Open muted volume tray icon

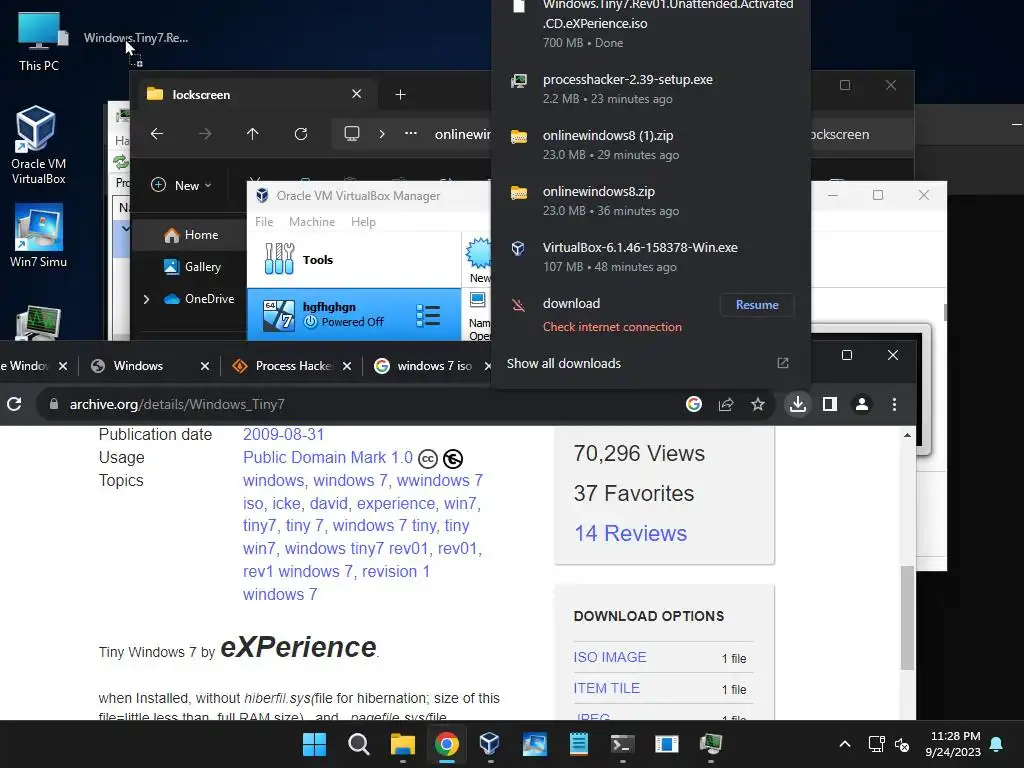click(x=902, y=744)
